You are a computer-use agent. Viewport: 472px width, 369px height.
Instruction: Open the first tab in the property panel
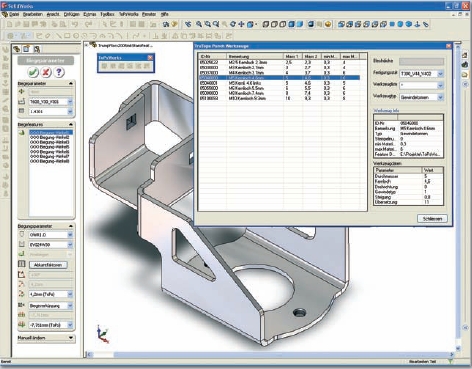point(17,49)
